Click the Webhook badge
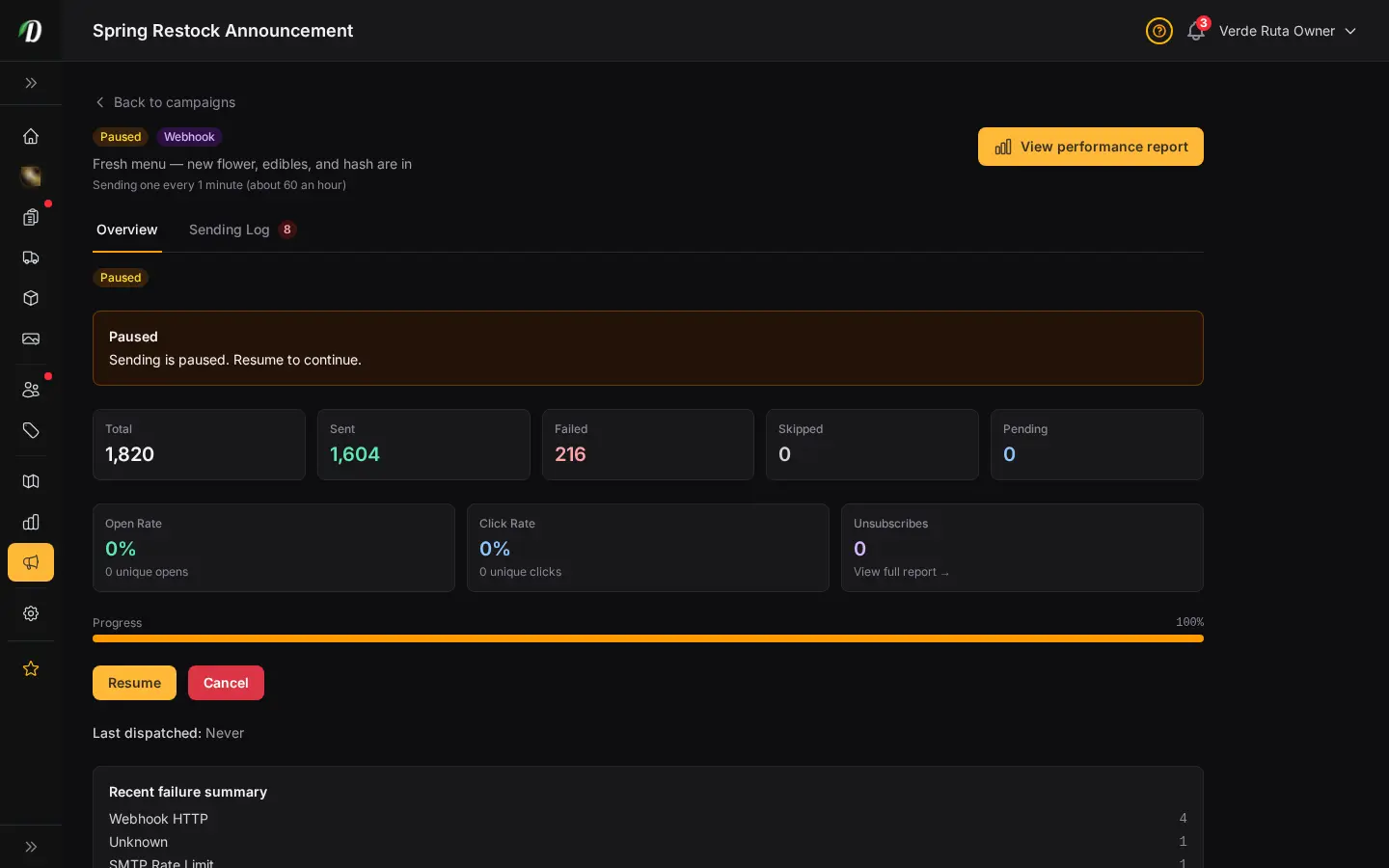1389x868 pixels. click(189, 137)
